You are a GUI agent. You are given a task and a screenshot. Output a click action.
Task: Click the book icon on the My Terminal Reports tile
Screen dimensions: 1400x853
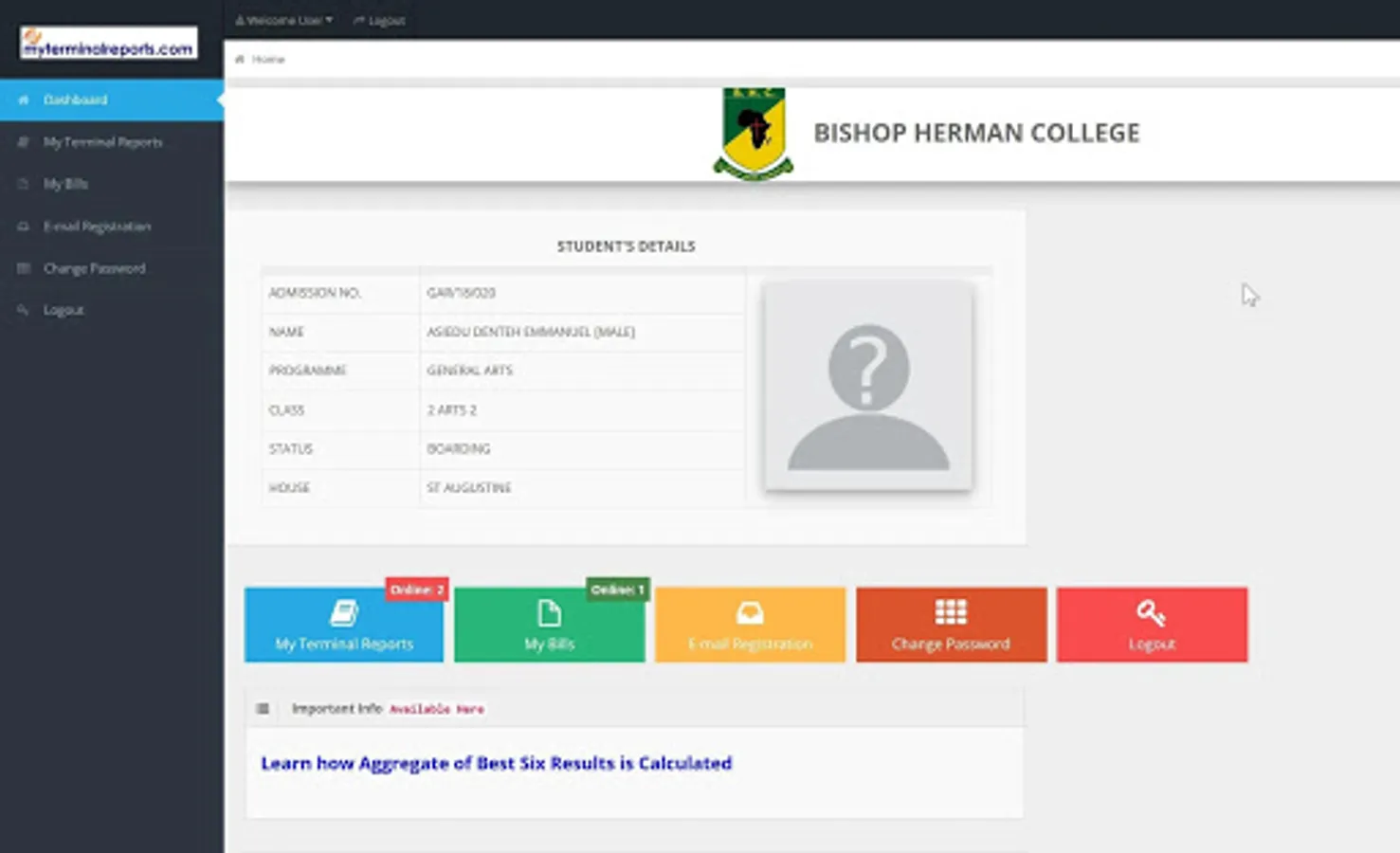[x=343, y=613]
